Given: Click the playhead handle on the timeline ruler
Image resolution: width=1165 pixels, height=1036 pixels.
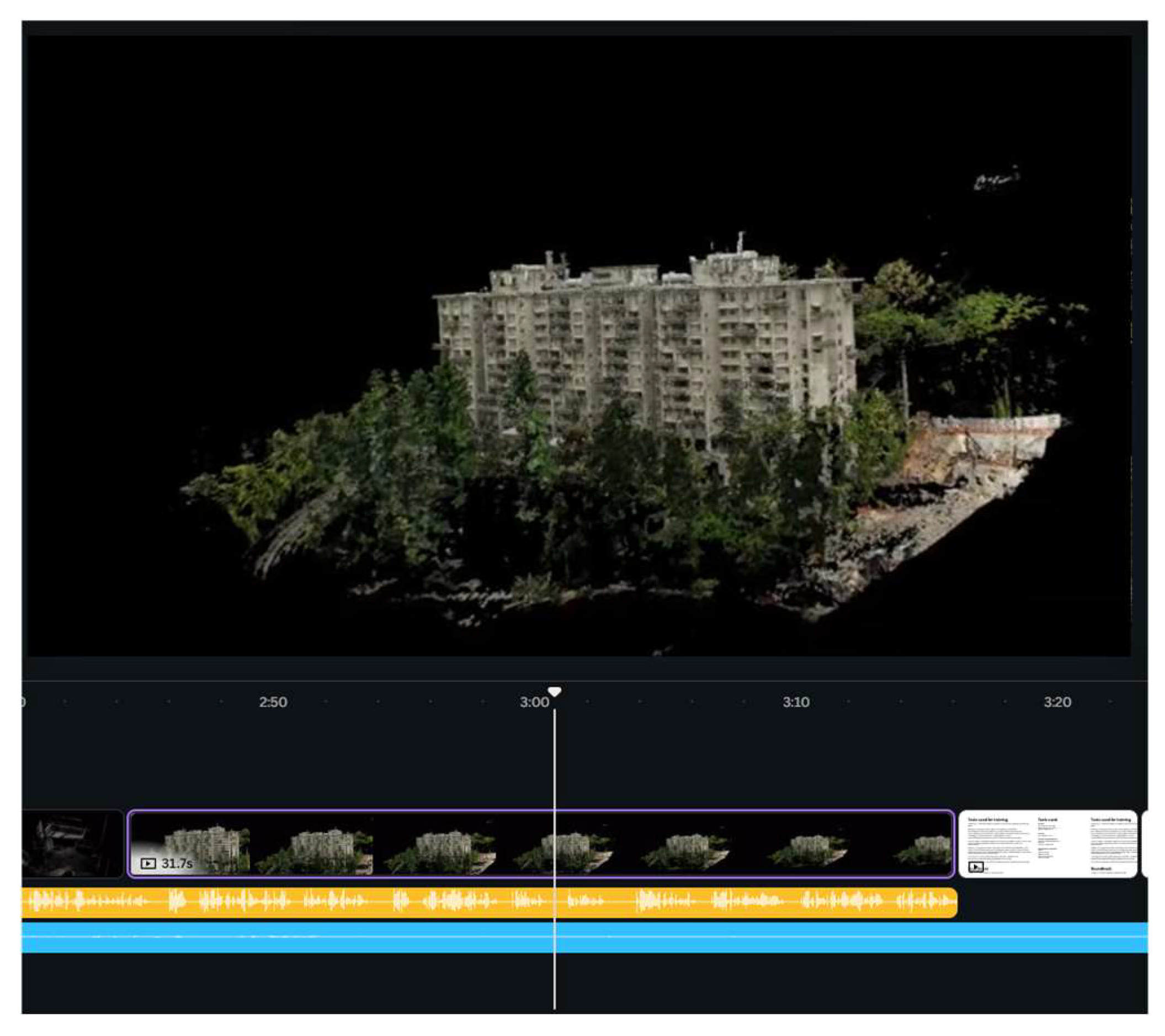Looking at the screenshot, I should [554, 692].
